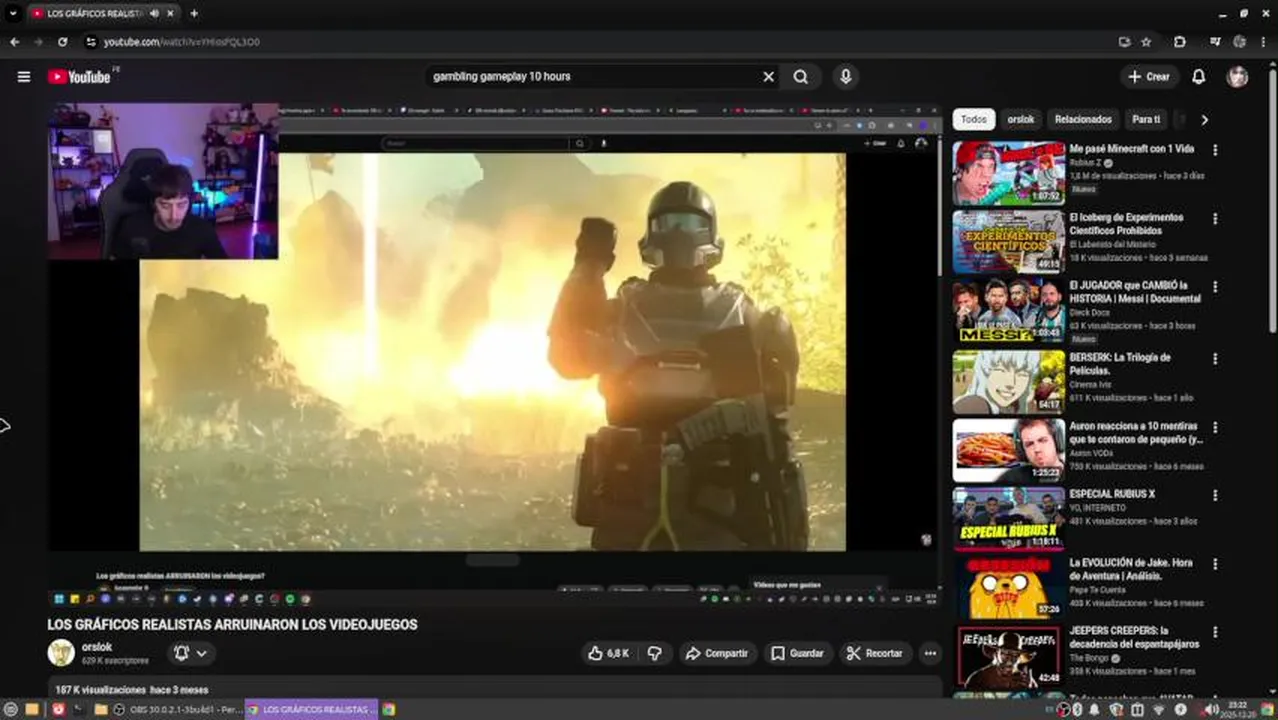1278x720 pixels.
Task: Open the system volume tray icon
Action: pyautogui.click(x=1211, y=709)
